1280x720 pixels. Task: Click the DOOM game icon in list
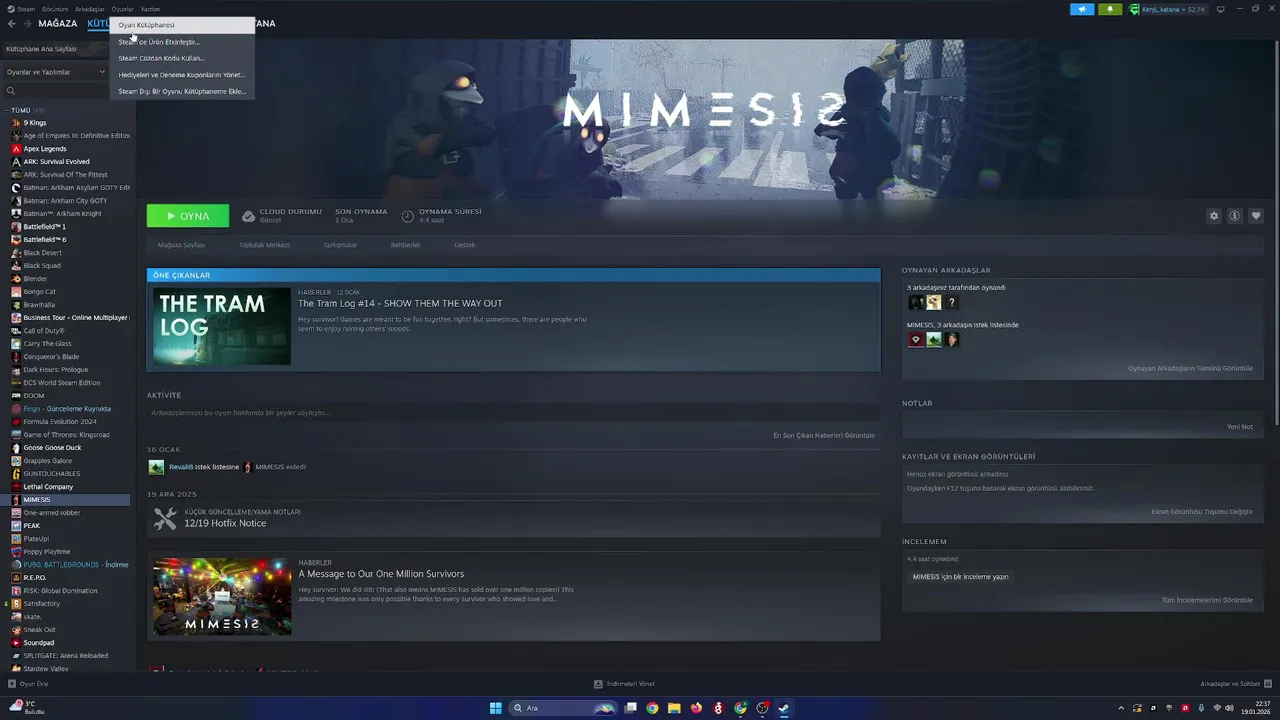point(16,396)
